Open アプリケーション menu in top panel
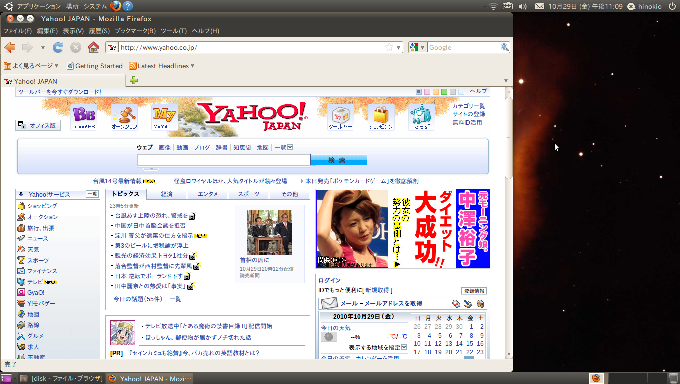680x384 pixels. pos(39,6)
